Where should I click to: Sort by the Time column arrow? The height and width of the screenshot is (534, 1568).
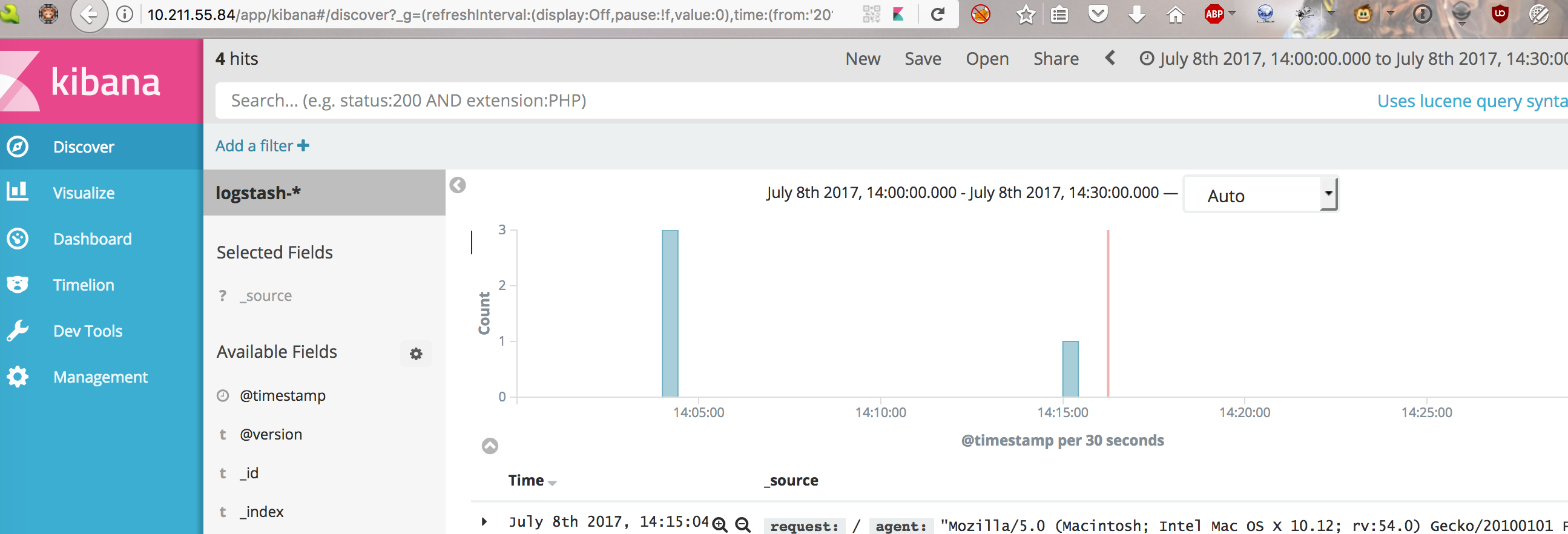click(x=552, y=483)
